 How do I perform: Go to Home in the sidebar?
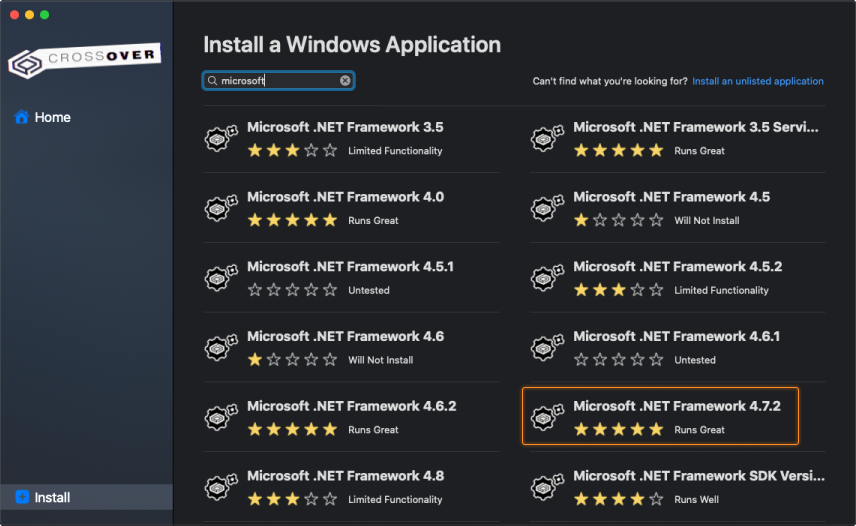pyautogui.click(x=86, y=117)
